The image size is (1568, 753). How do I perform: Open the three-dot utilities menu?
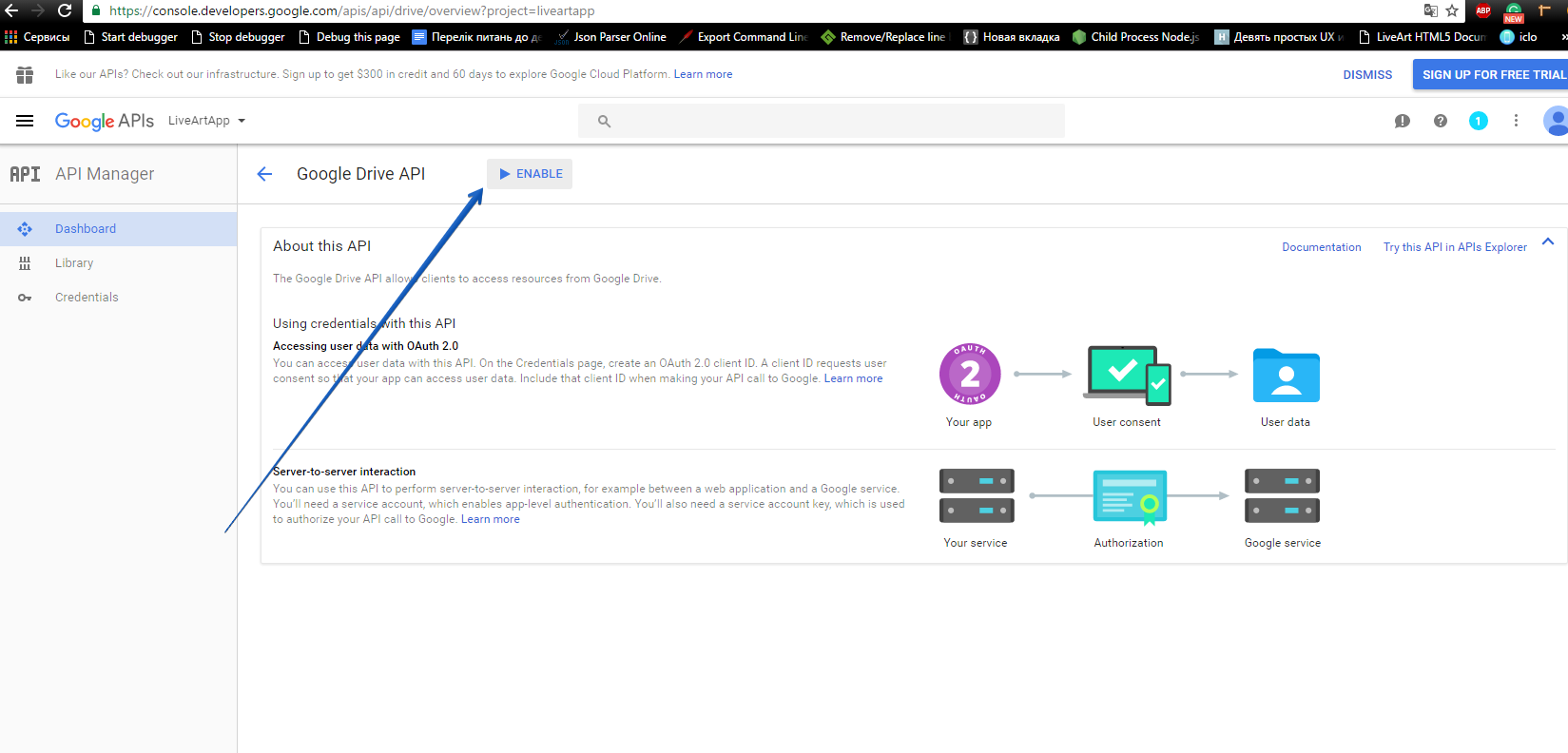(x=1516, y=121)
